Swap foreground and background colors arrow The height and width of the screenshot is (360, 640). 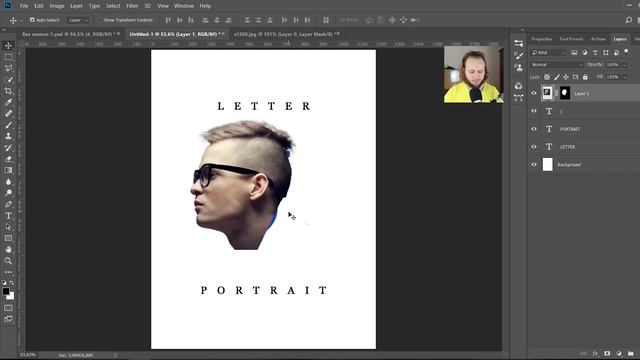pos(12,283)
